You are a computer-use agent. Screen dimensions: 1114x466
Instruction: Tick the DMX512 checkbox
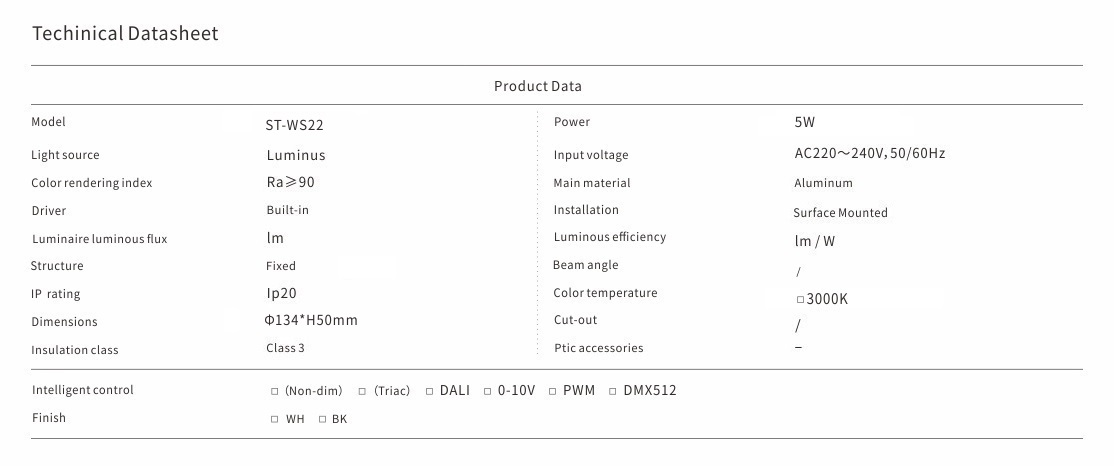[613, 391]
